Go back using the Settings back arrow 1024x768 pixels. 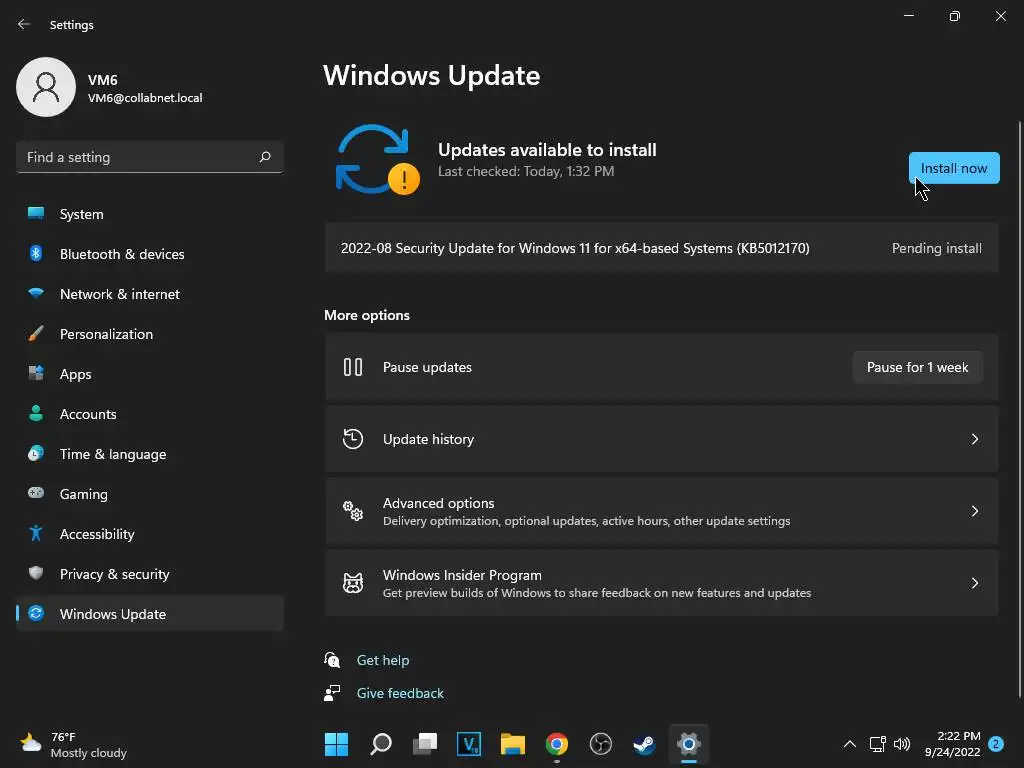pyautogui.click(x=24, y=24)
